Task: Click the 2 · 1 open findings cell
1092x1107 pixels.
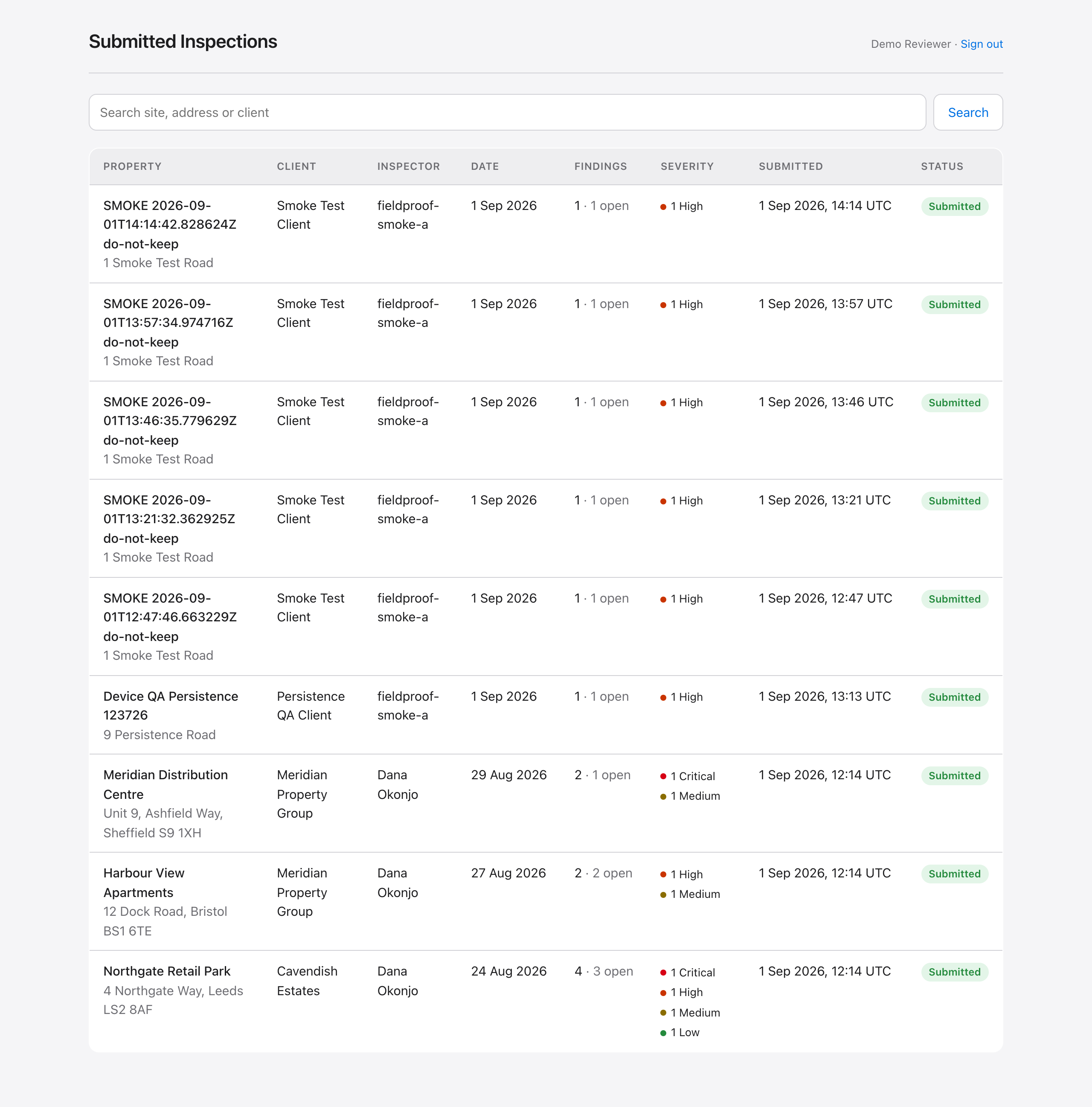Action: (602, 775)
